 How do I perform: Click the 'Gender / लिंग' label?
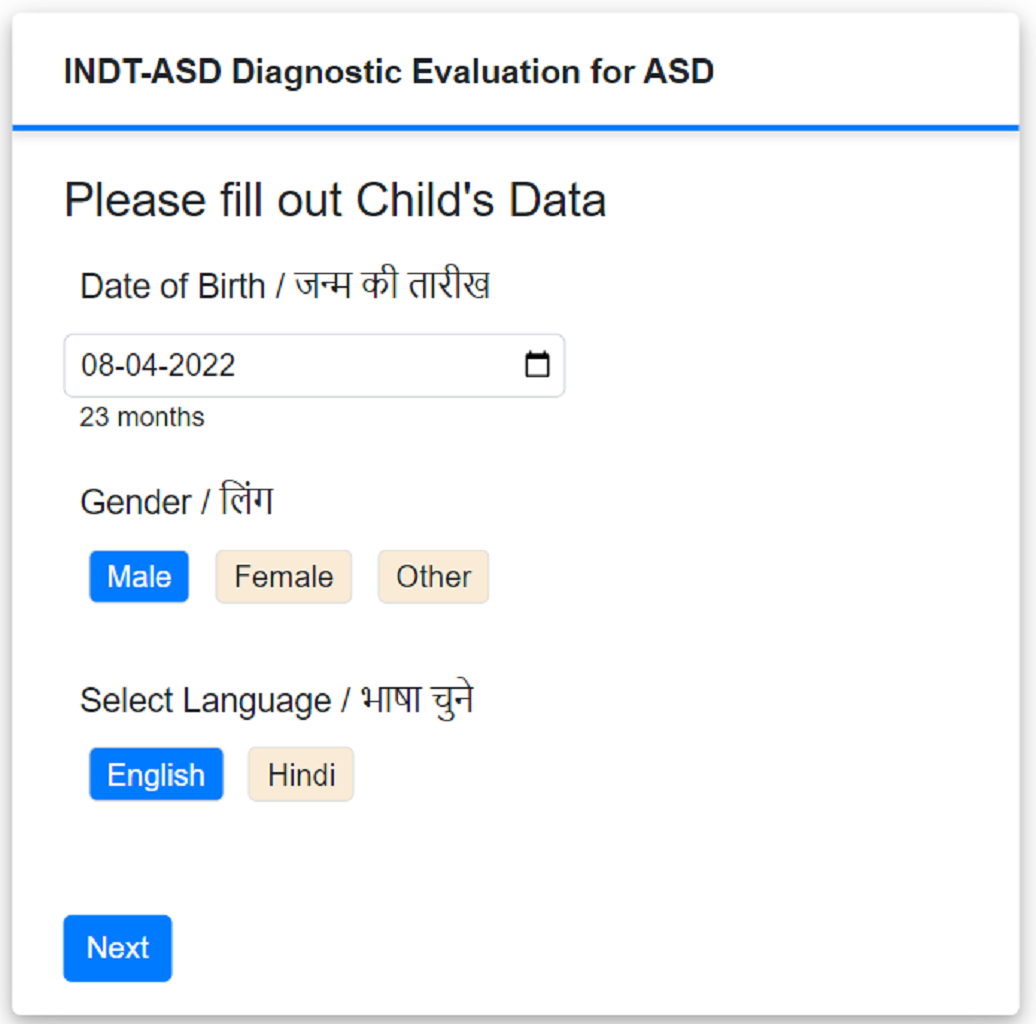pyautogui.click(x=176, y=501)
